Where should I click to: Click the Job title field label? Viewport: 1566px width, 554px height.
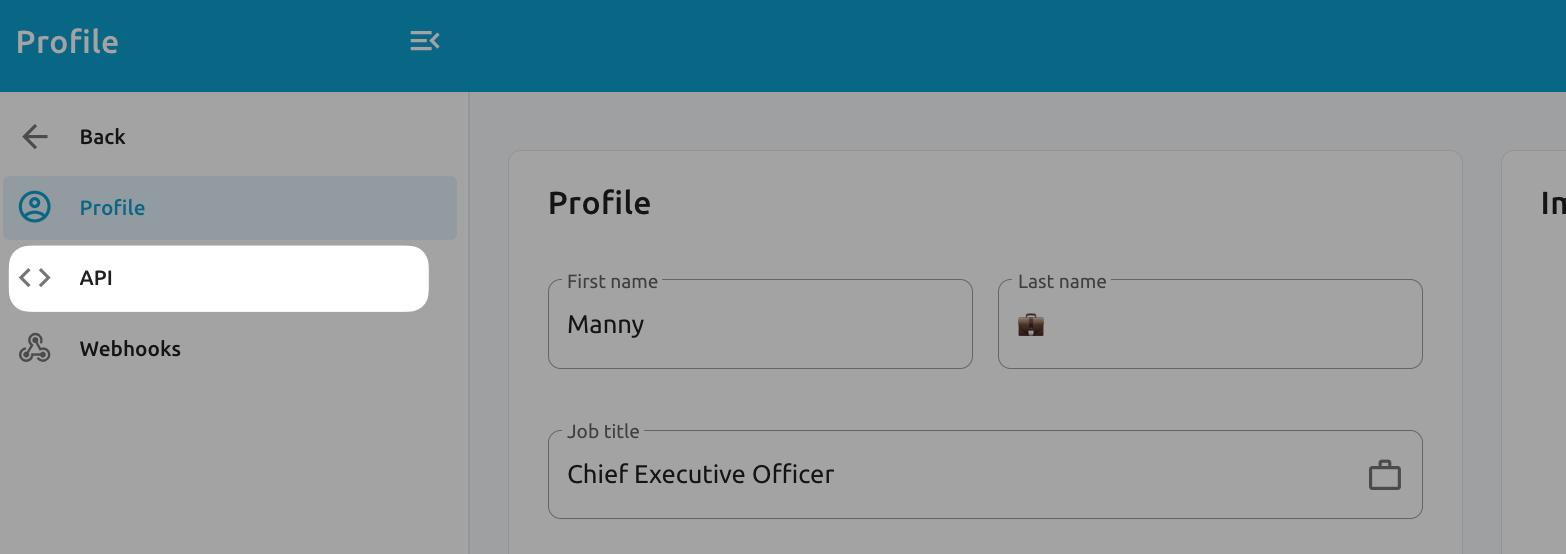(x=603, y=432)
